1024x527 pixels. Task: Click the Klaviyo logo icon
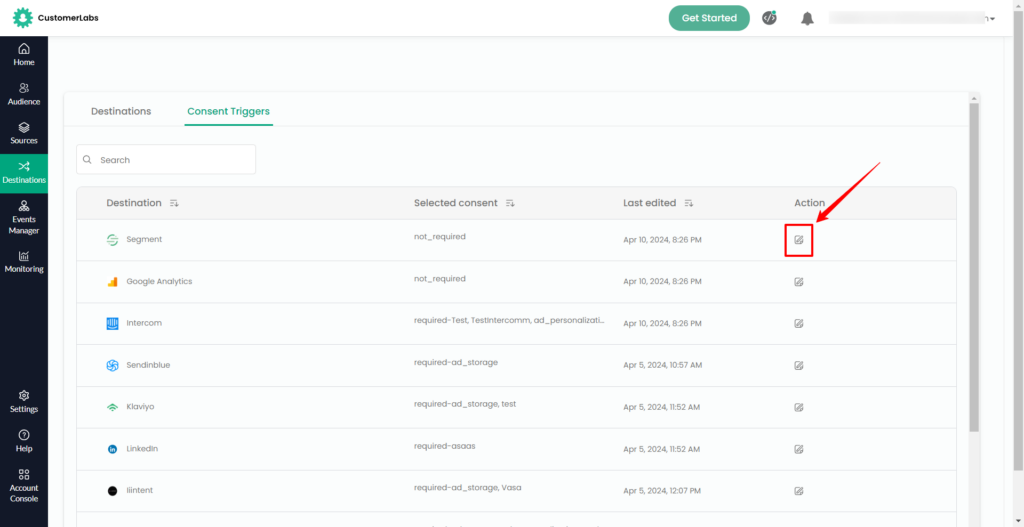(x=112, y=407)
